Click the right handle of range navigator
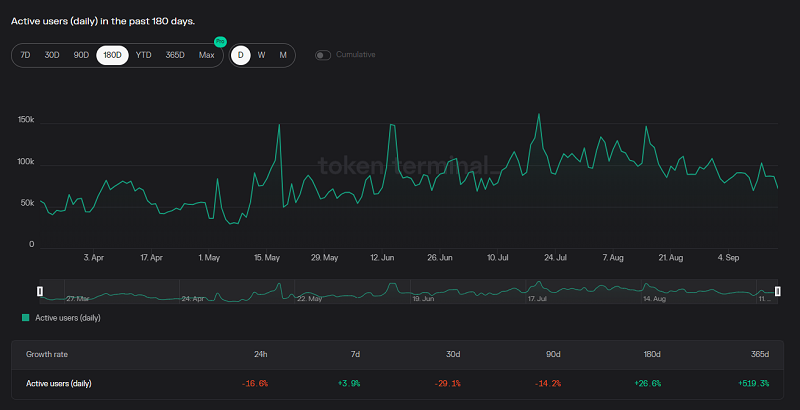The width and height of the screenshot is (800, 410). click(778, 291)
